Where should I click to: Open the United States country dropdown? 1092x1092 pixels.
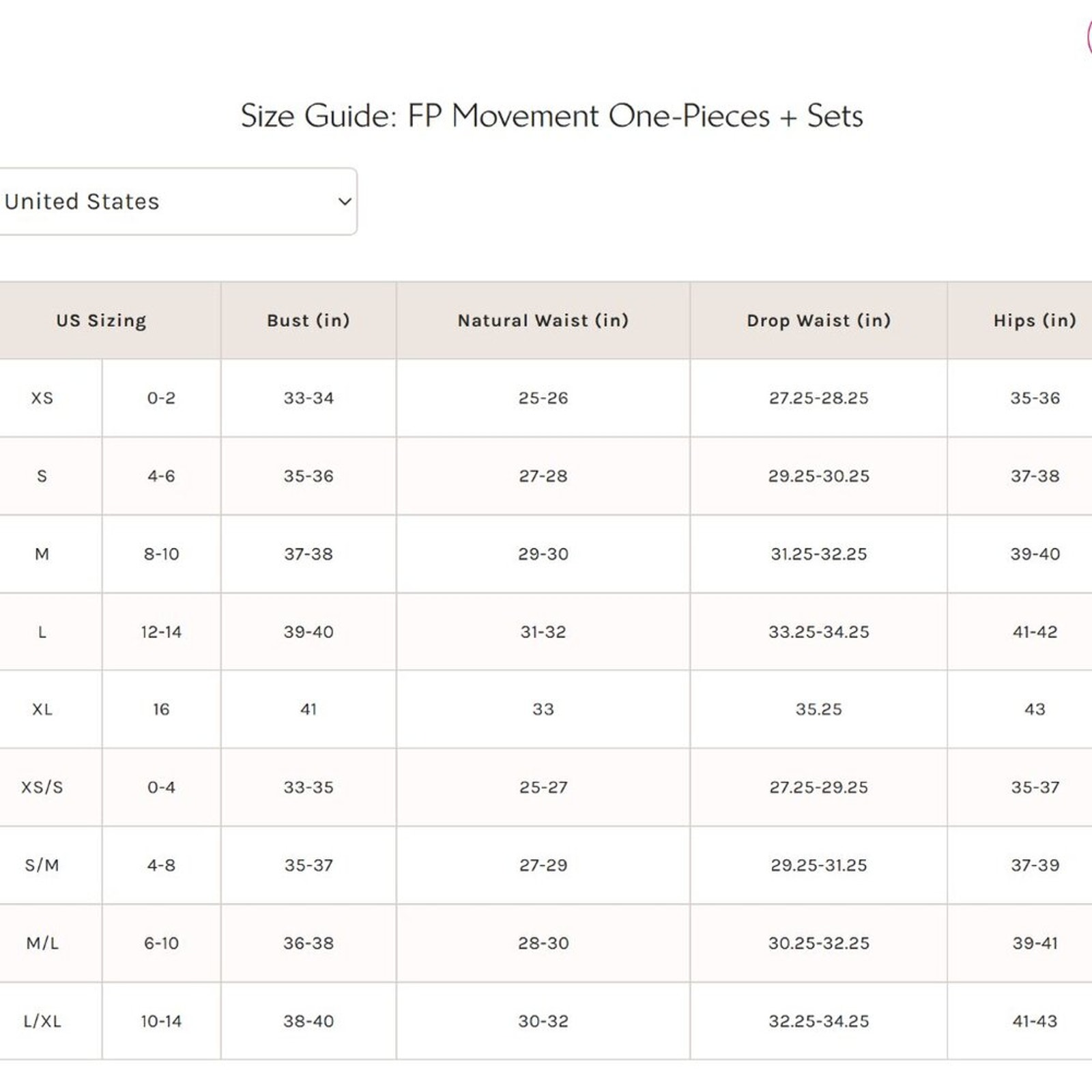coord(177,201)
